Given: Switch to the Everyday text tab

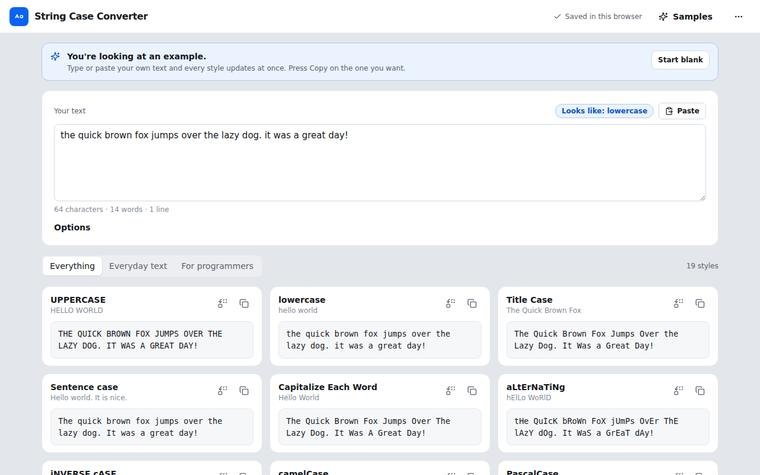Looking at the screenshot, I should 138,266.
